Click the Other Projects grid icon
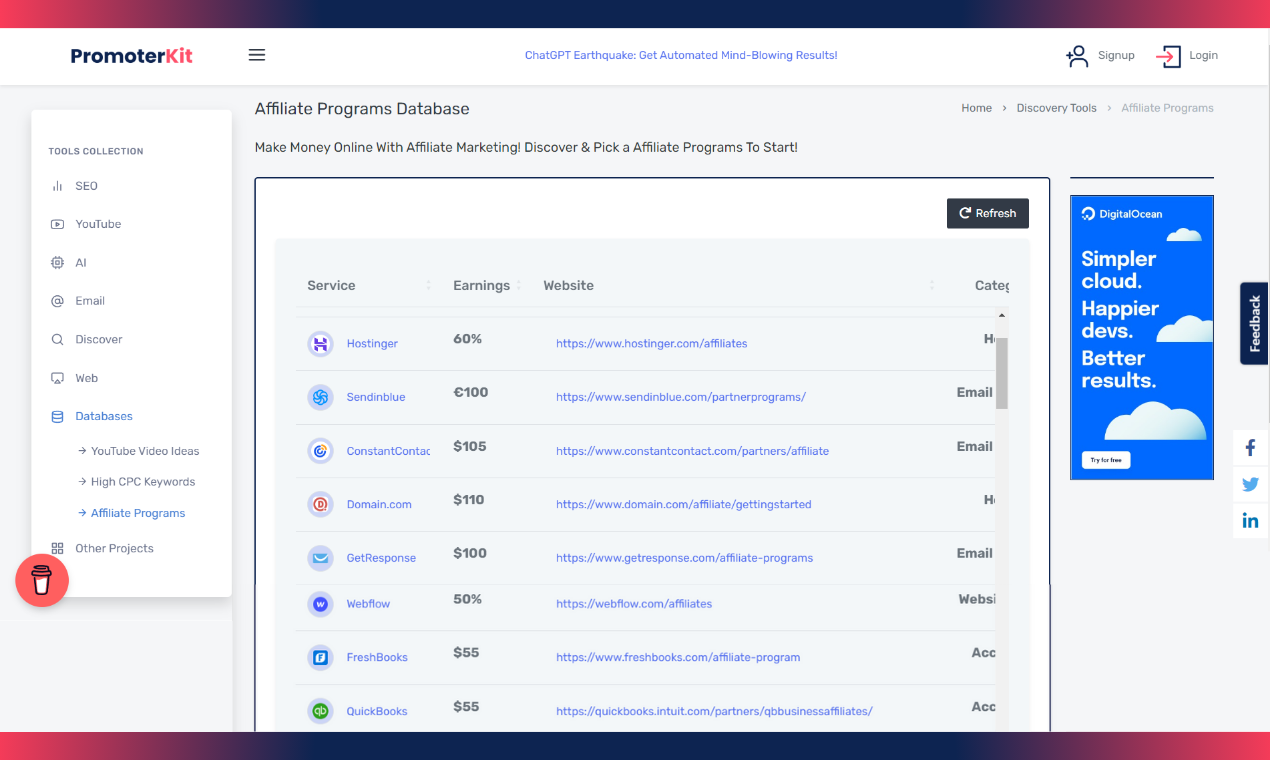 coord(57,548)
